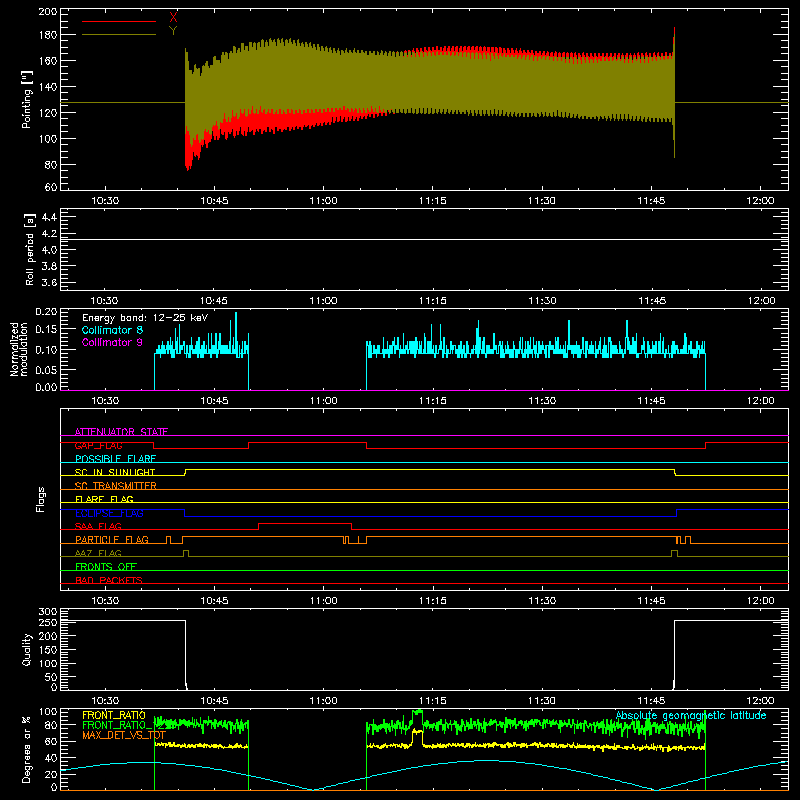The width and height of the screenshot is (800, 800).
Task: Select the X legend label
Action: (173, 17)
